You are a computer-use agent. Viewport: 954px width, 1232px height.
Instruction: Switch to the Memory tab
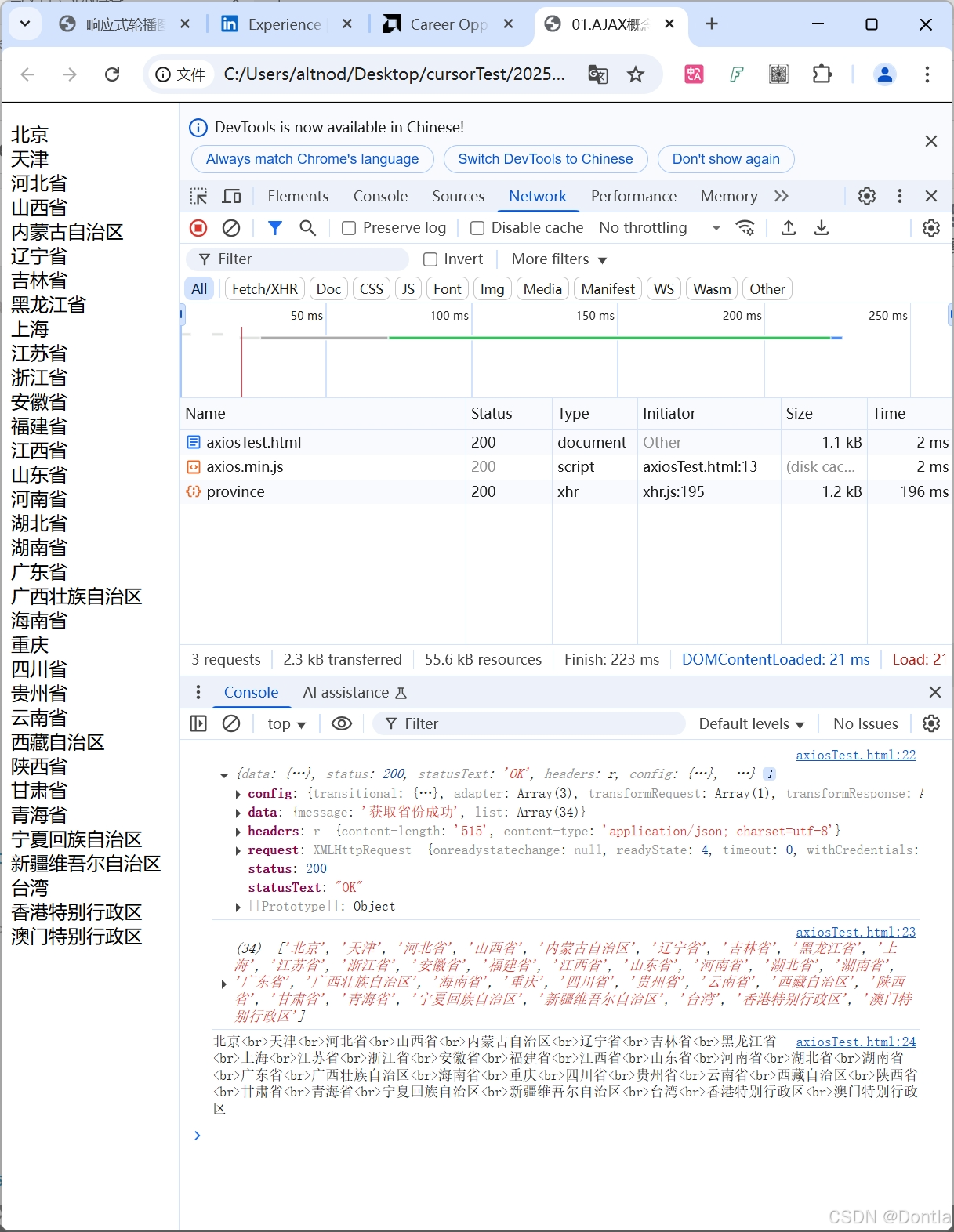[x=729, y=196]
